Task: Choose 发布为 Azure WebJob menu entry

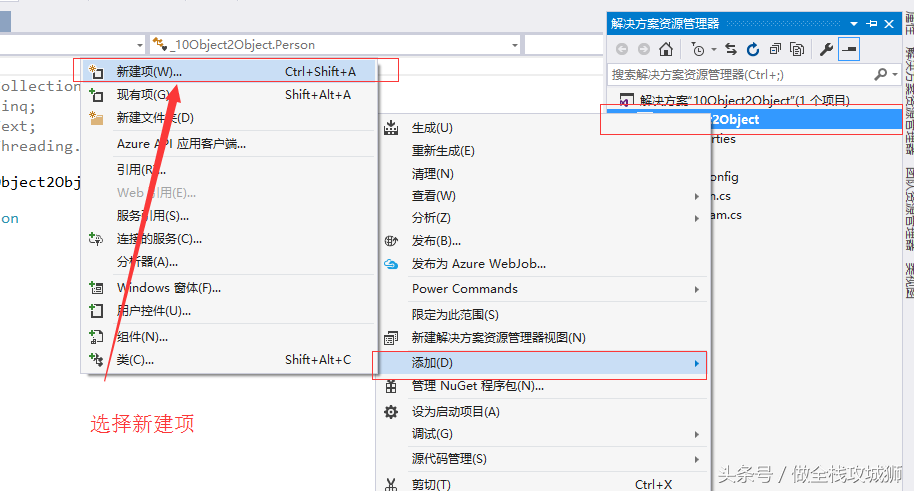Action: (x=542, y=264)
